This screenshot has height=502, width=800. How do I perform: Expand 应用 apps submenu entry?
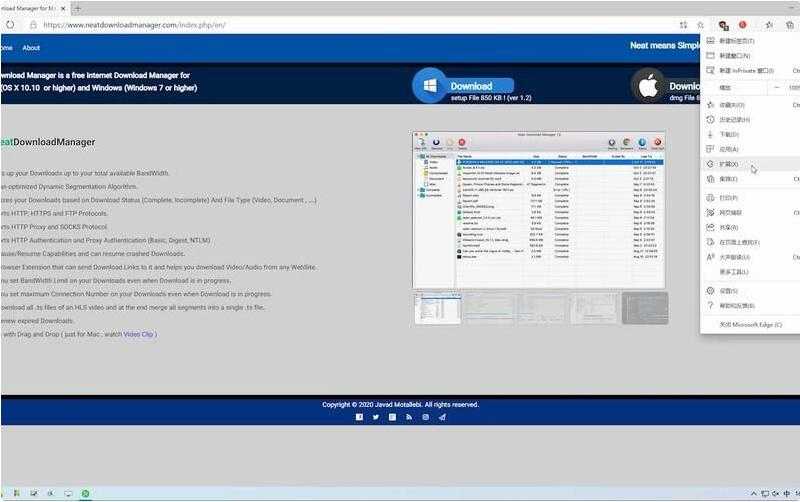point(751,149)
